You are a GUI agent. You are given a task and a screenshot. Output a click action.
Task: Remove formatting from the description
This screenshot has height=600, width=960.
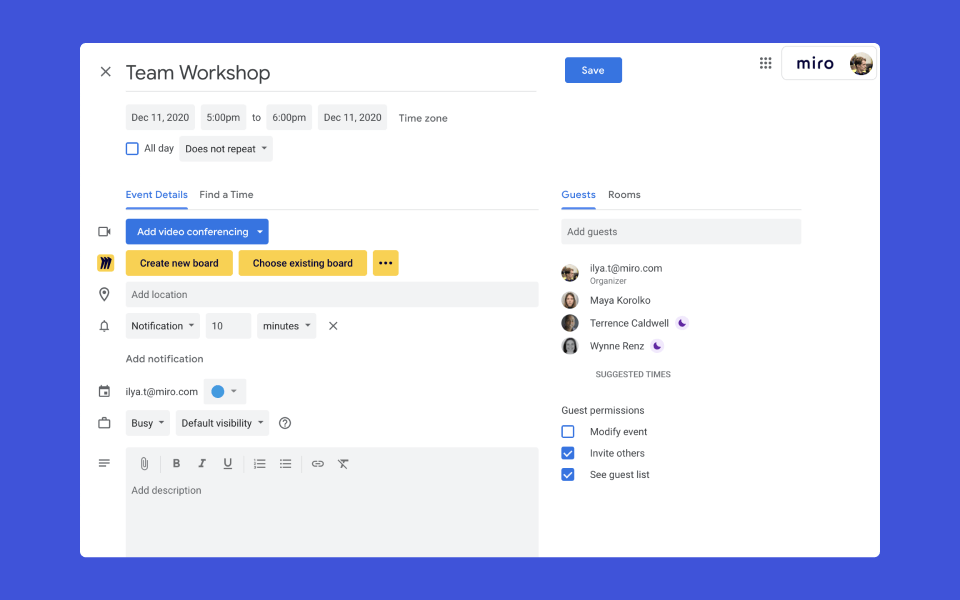(x=343, y=463)
